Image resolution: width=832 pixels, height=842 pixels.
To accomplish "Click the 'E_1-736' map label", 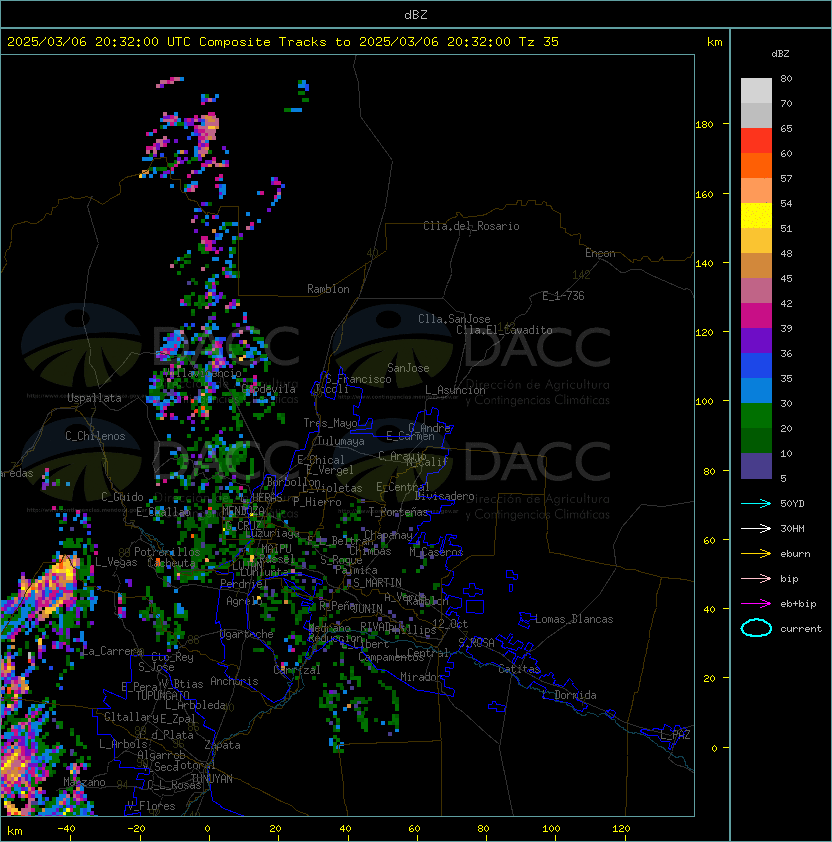I will click(563, 296).
